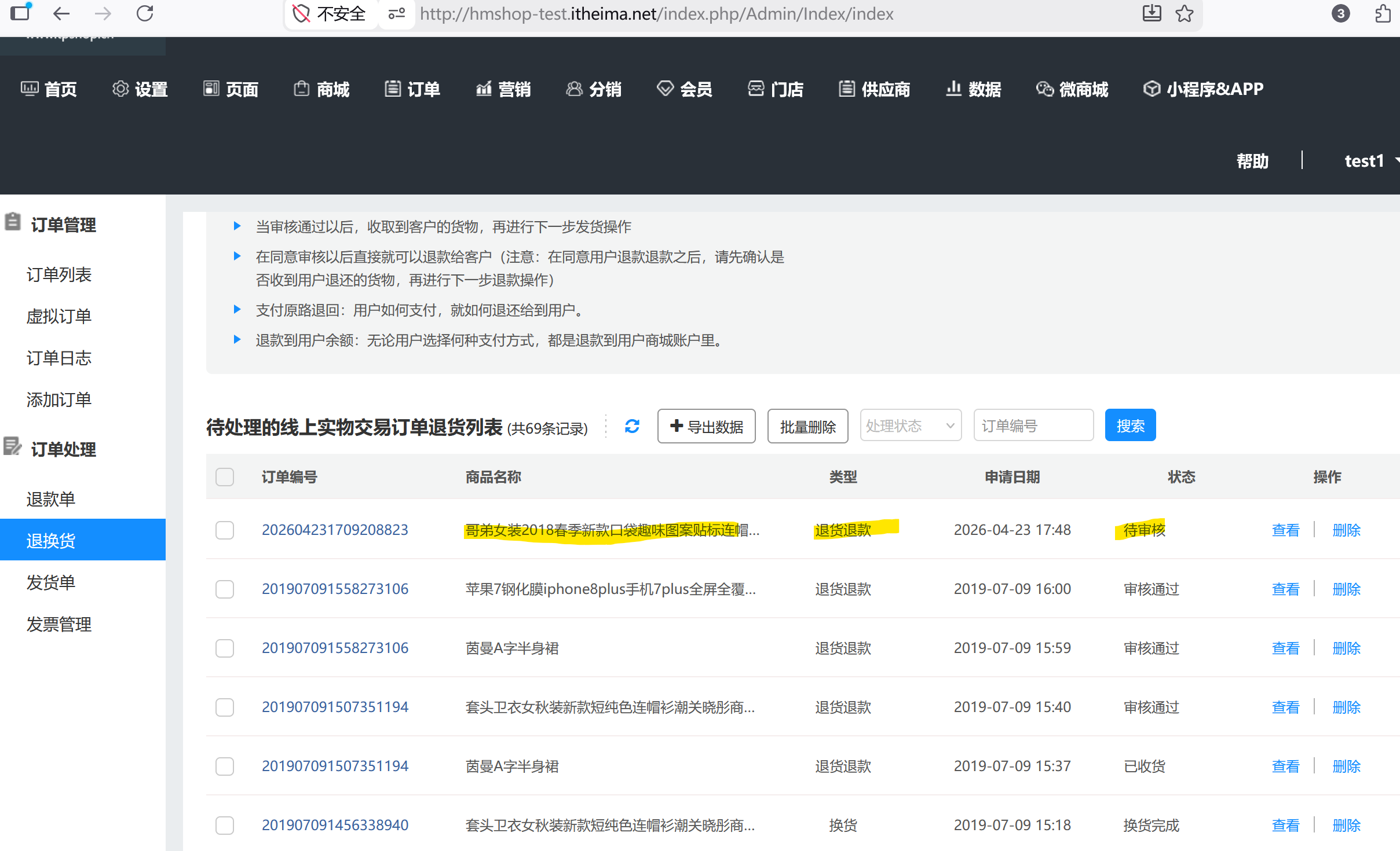This screenshot has width=1400, height=851.
Task: Open site settings toggle icon in address bar
Action: (397, 13)
